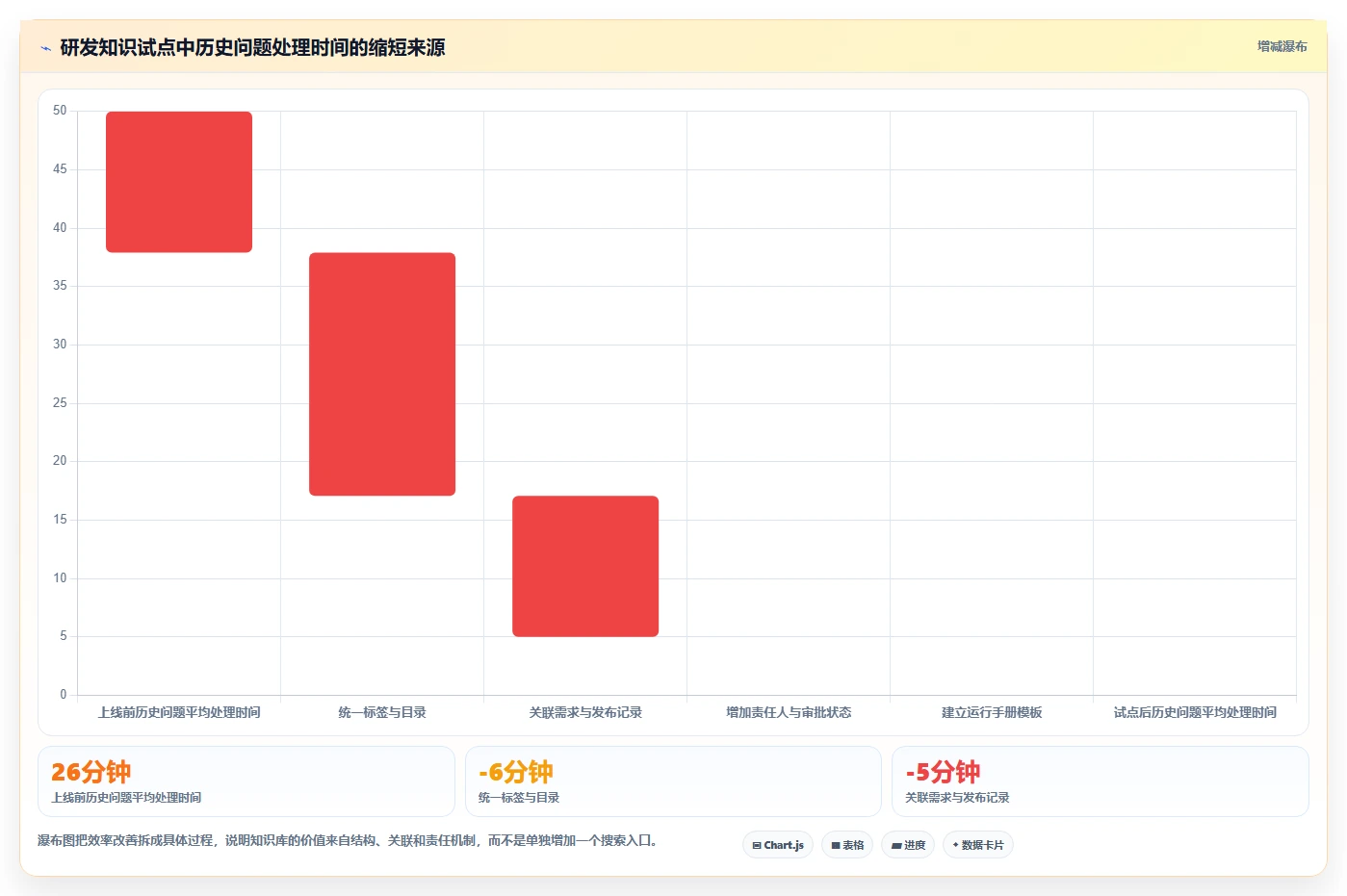Click the red bar for 关联需求与发布记录
Screen dimensions: 1347x896
(x=585, y=566)
